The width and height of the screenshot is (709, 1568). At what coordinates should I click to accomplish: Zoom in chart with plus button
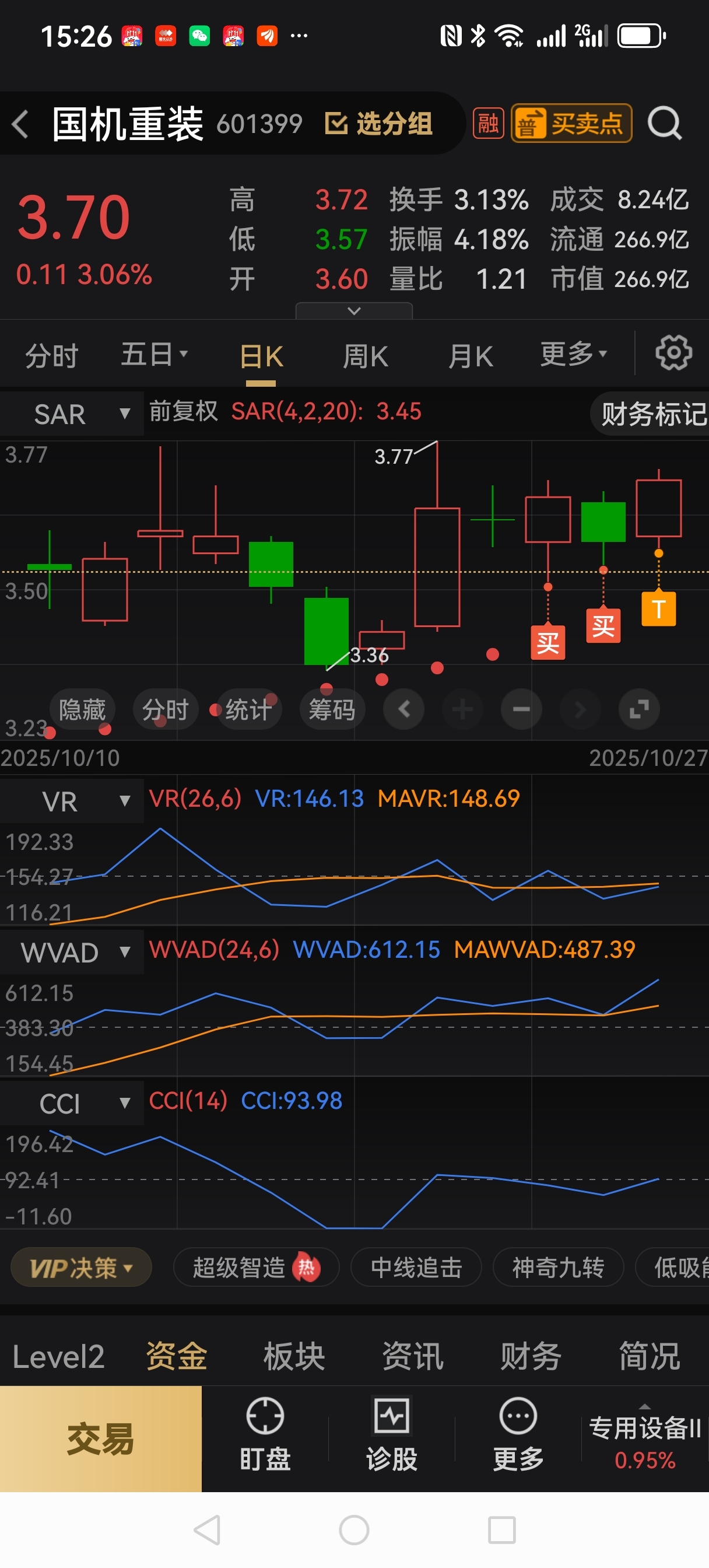point(462,709)
